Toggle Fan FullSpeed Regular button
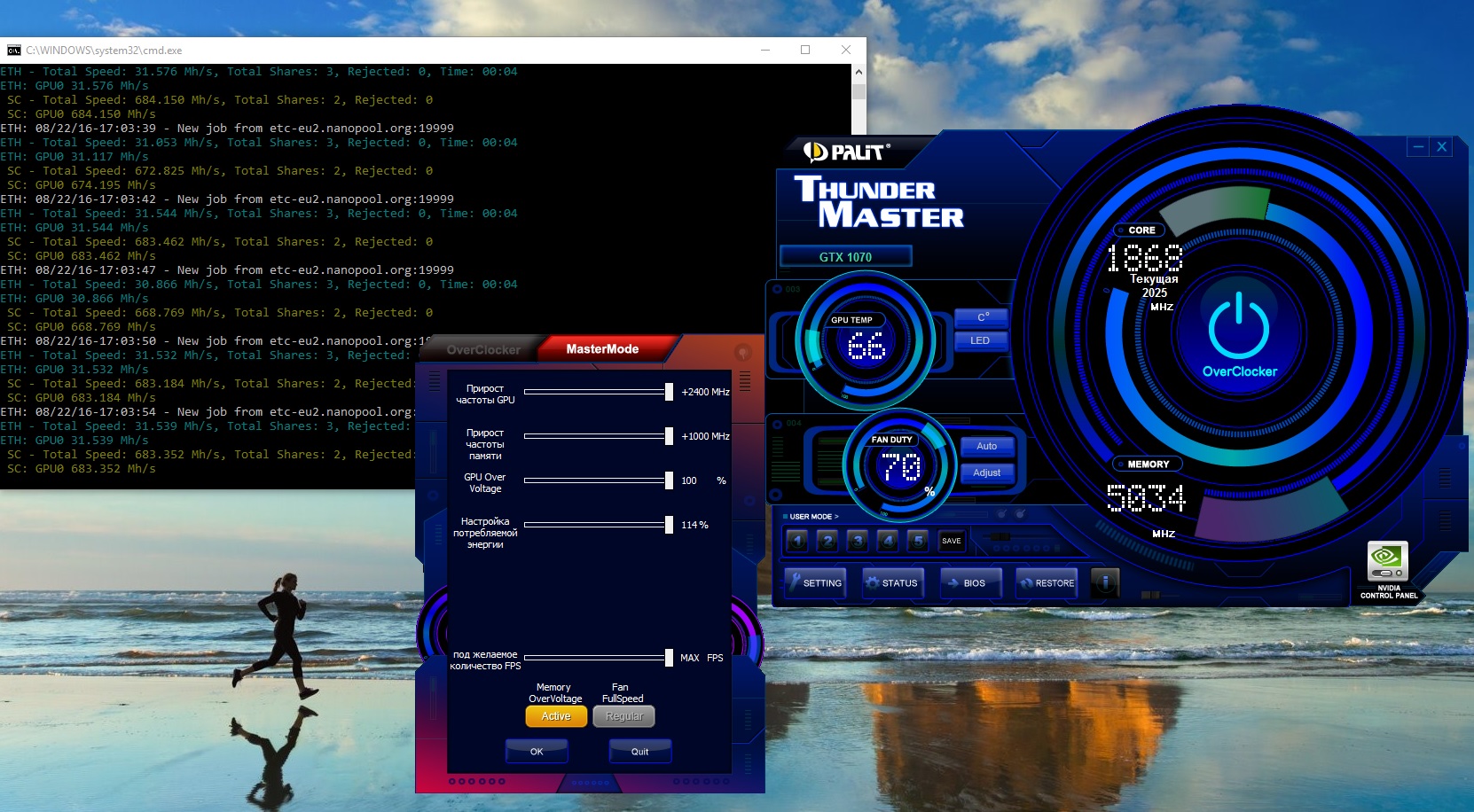Viewport: 1474px width, 812px height. click(624, 716)
